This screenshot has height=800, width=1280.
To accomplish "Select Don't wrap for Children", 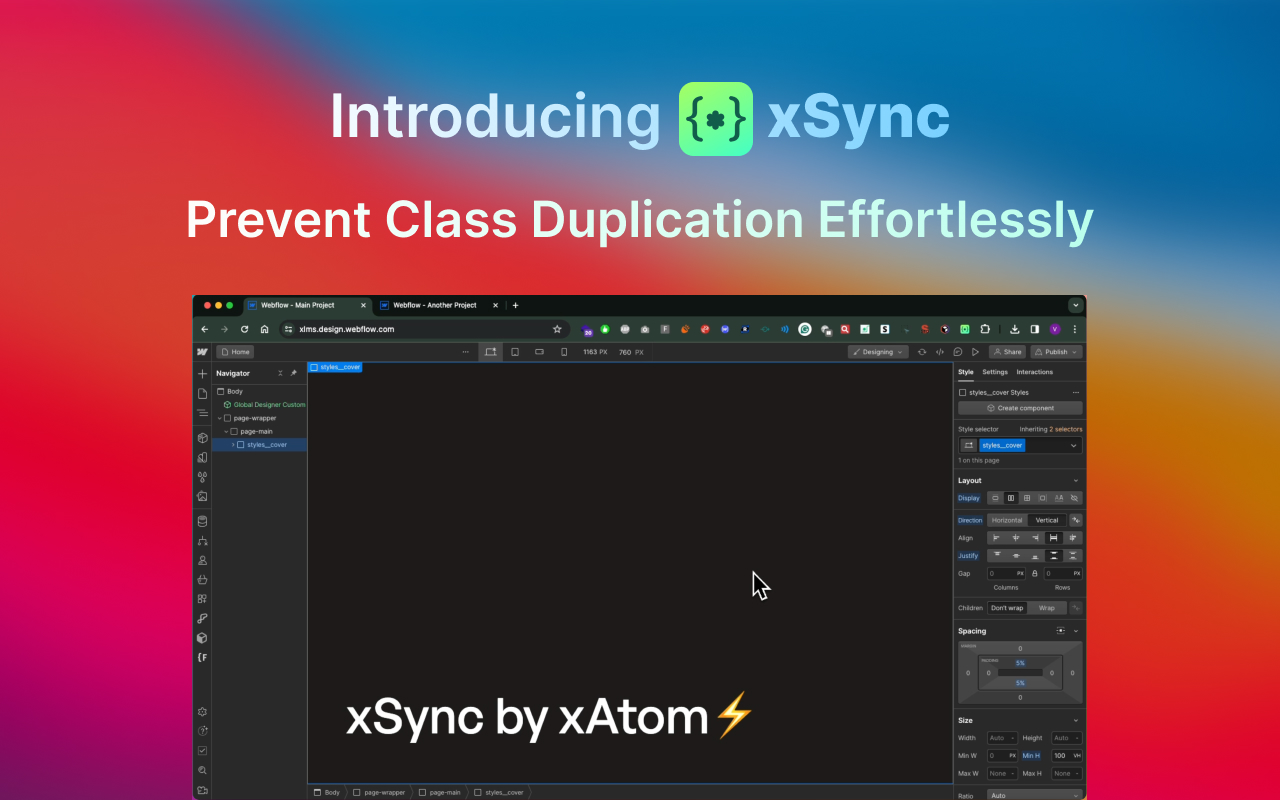I will pyautogui.click(x=1007, y=608).
